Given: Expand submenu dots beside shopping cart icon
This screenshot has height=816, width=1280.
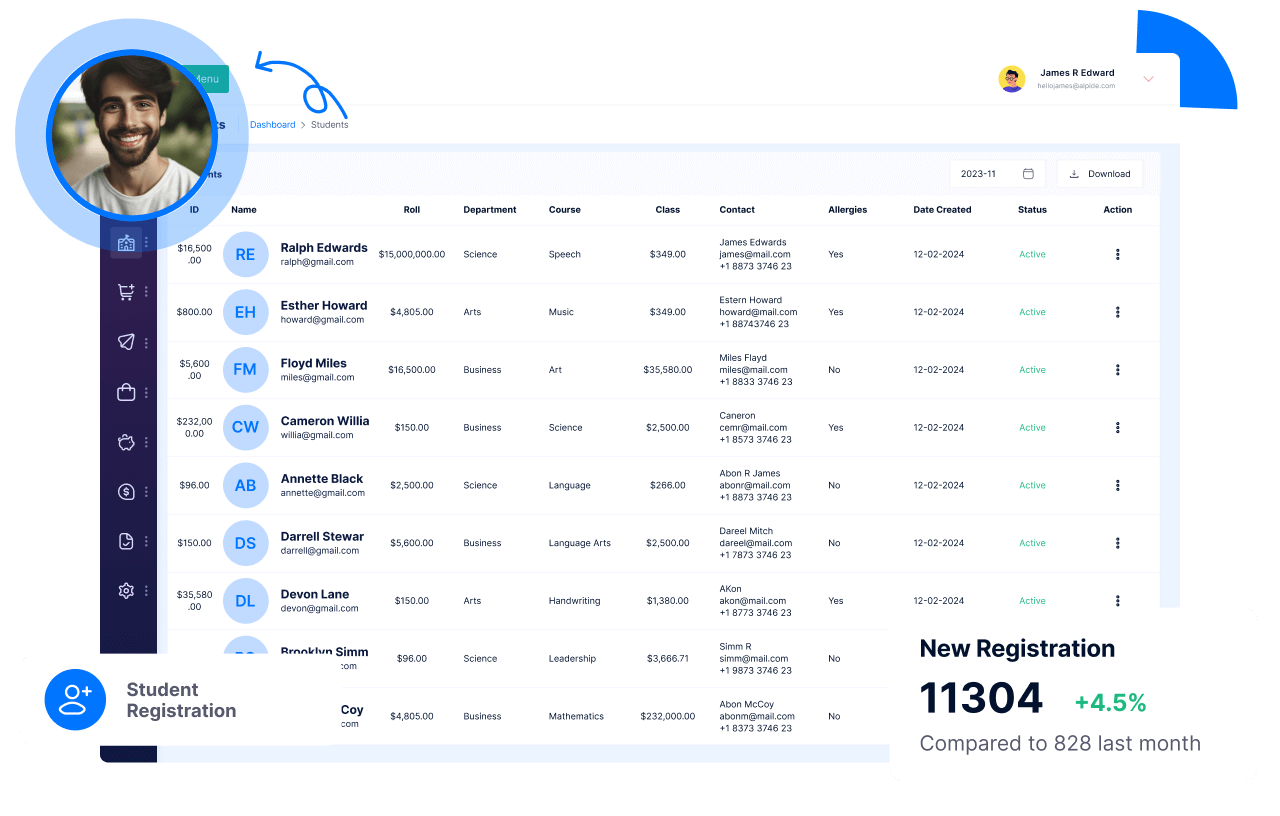Looking at the screenshot, I should coord(146,292).
